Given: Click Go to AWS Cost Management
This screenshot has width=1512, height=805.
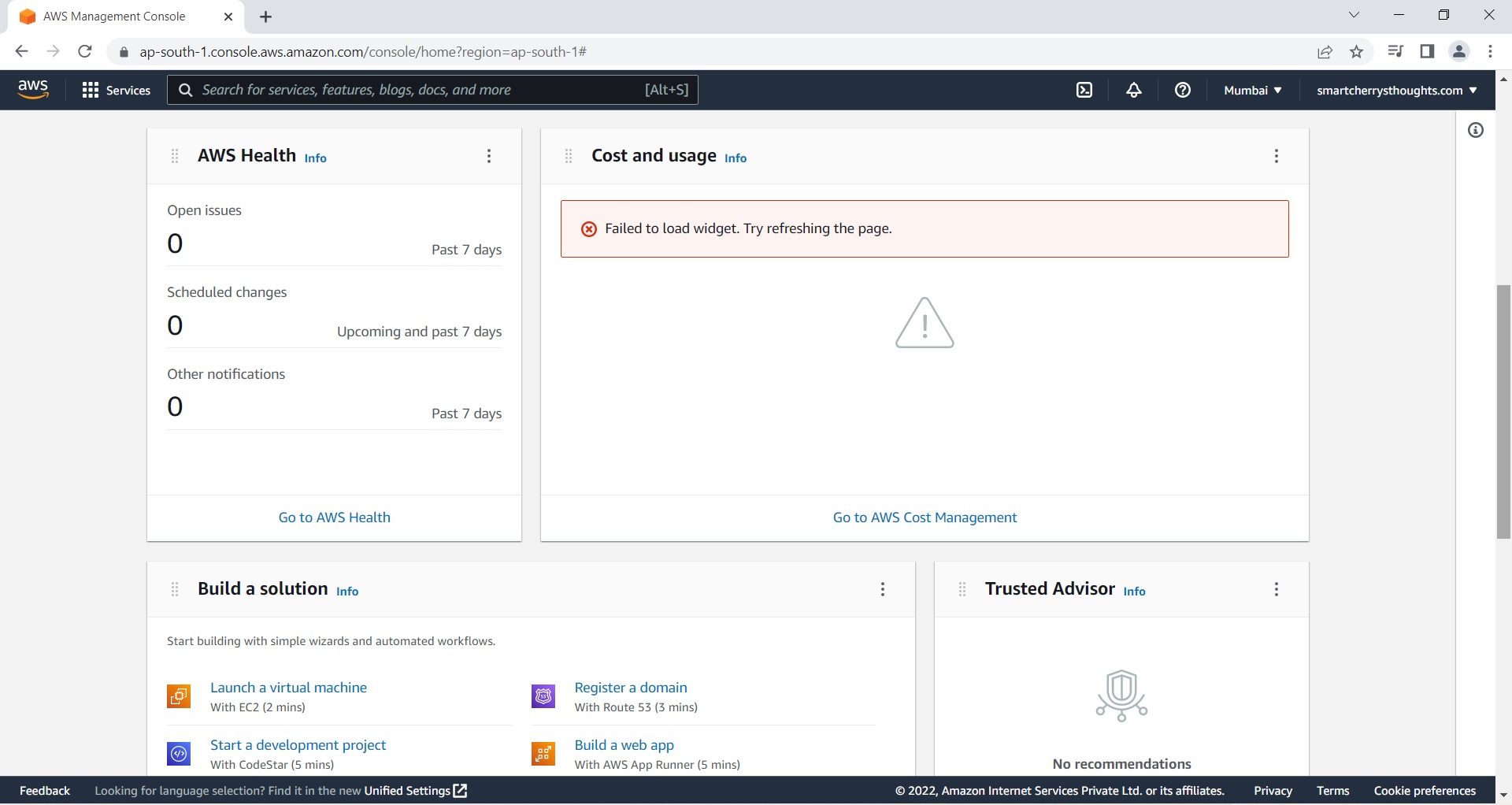Looking at the screenshot, I should [925, 517].
